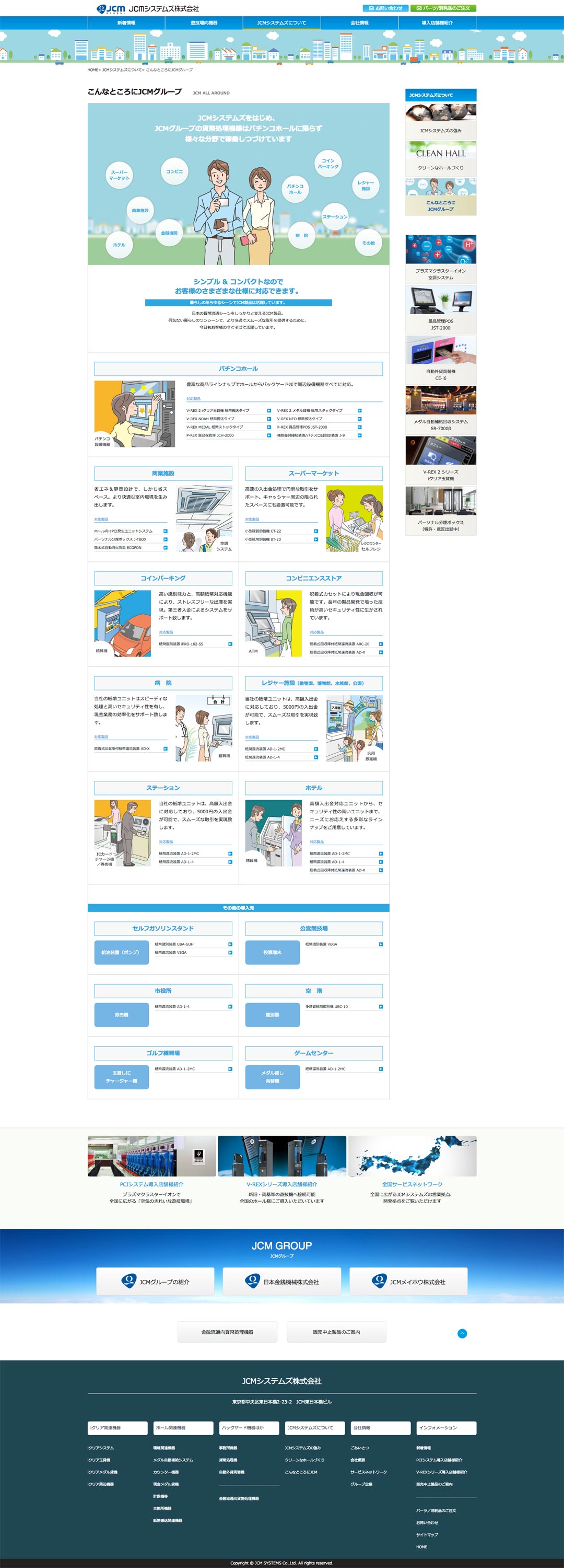Viewport: 564px width, 1568px height.
Task: Click the 病院 bubble in the hero illustration
Action: 302,235
